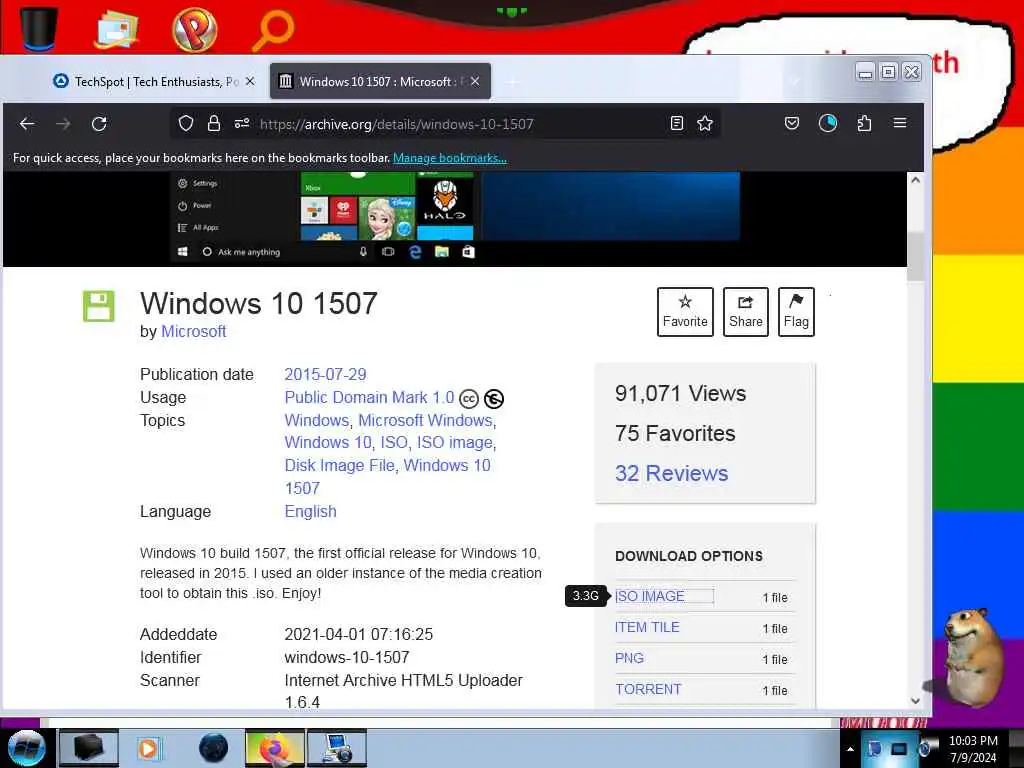Open the desktop trash bin icon
The height and width of the screenshot is (768, 1024).
[39, 28]
